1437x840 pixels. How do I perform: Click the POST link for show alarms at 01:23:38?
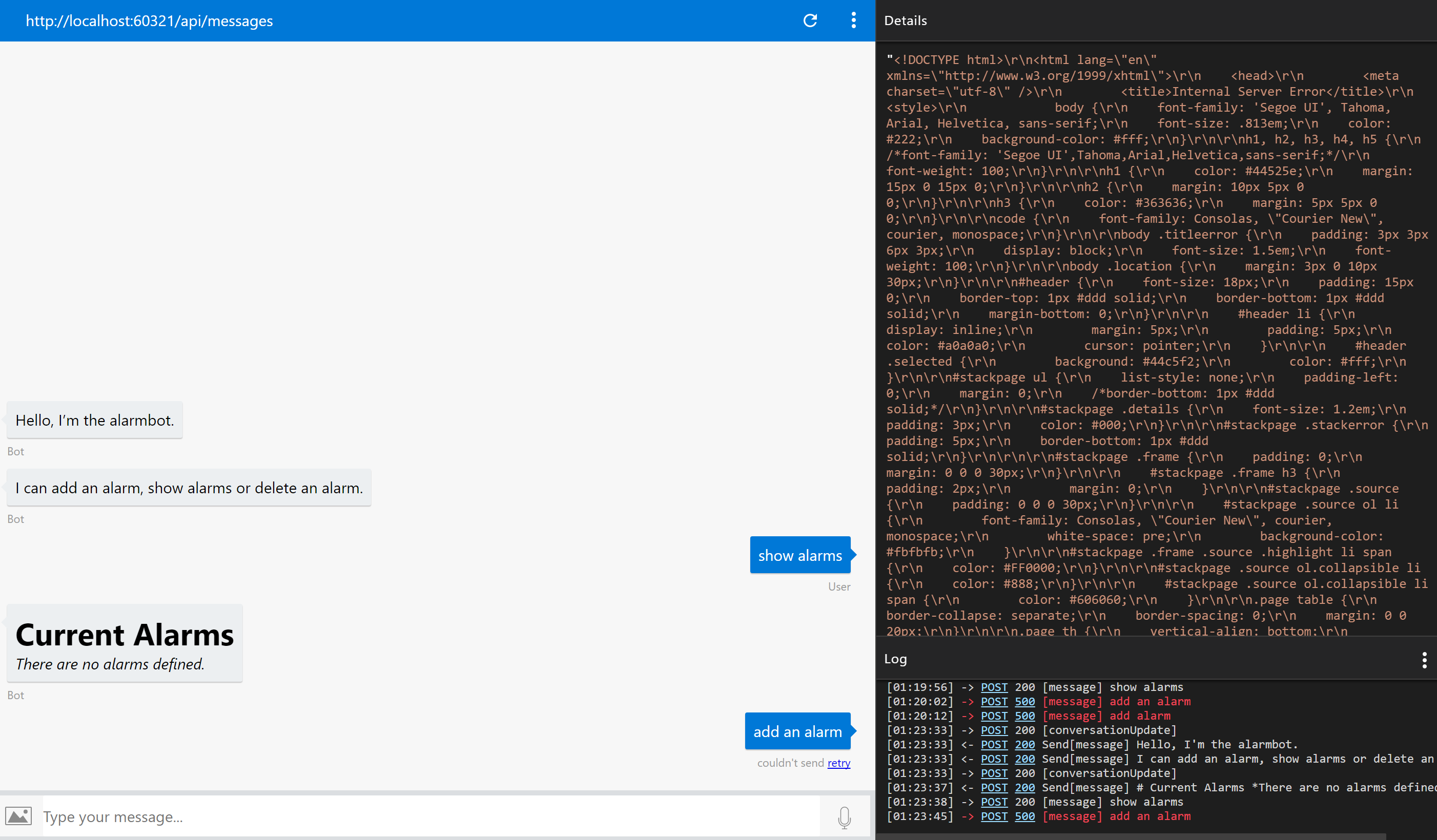[994, 801]
